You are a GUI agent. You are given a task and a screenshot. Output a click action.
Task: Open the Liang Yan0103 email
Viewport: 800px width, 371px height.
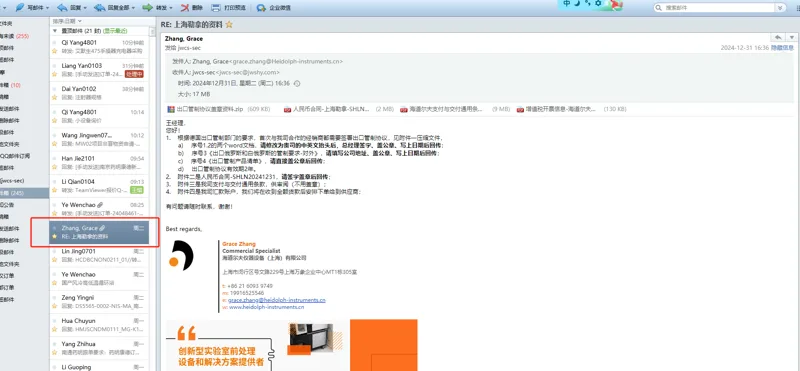click(99, 69)
